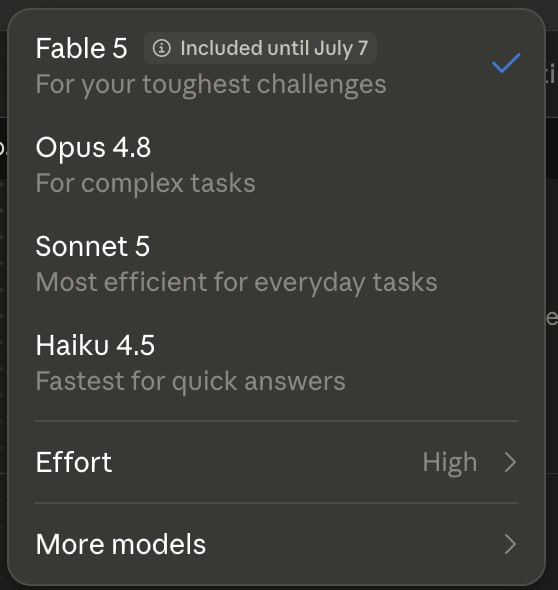Click the Effort label

tap(74, 462)
